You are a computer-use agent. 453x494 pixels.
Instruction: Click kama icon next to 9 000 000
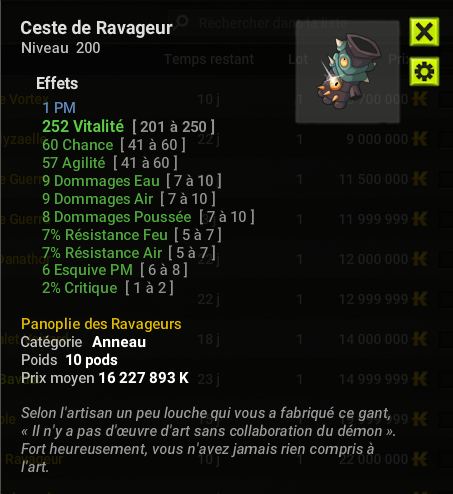pyautogui.click(x=420, y=139)
